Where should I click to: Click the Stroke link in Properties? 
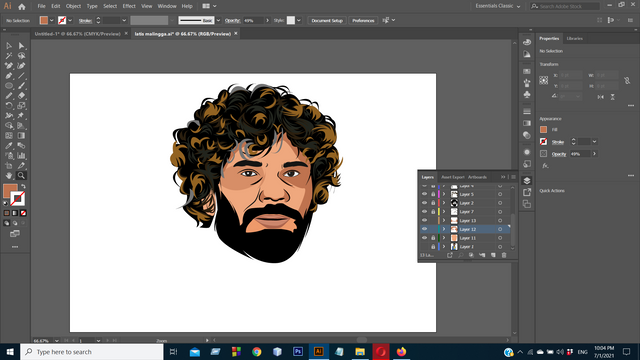click(558, 142)
